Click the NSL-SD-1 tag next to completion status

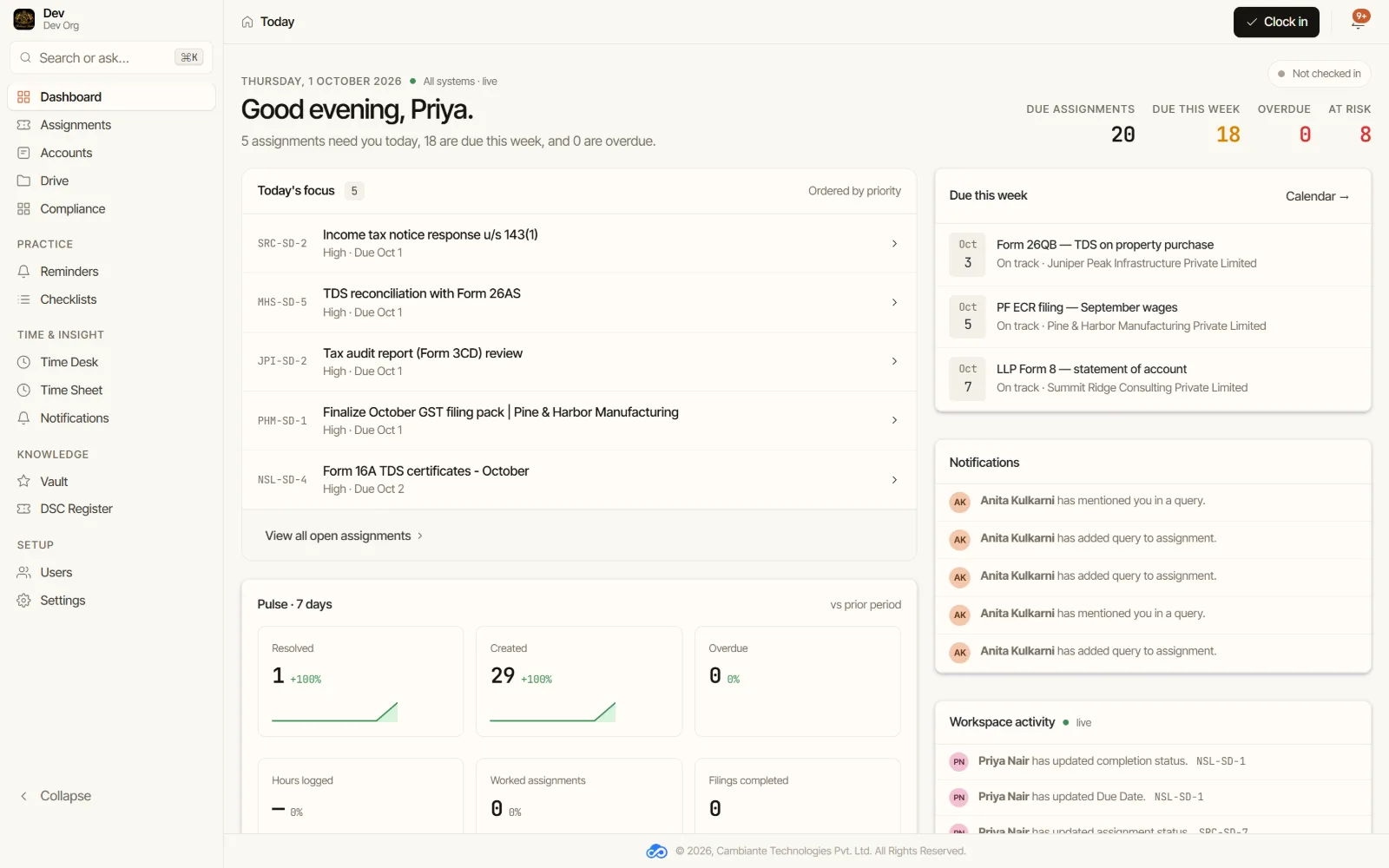[x=1221, y=761]
